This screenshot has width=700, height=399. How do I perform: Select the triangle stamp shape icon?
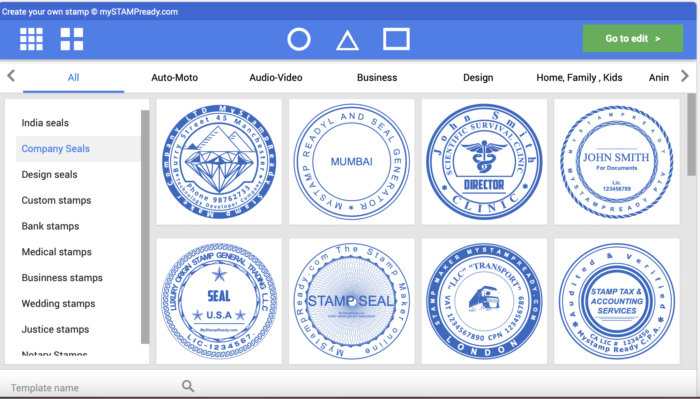click(x=347, y=41)
